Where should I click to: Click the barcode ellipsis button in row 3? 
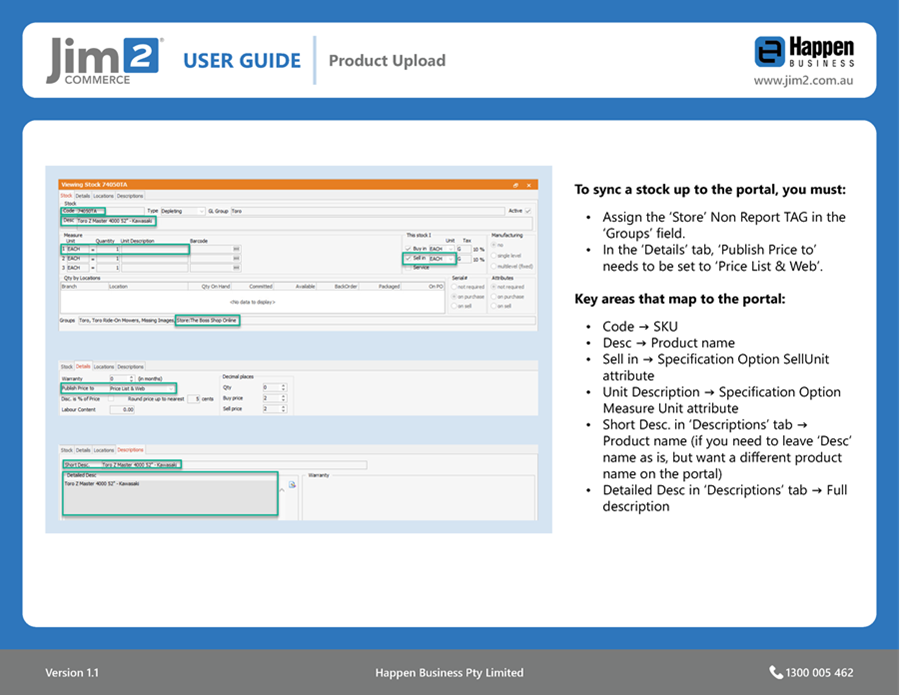(236, 268)
